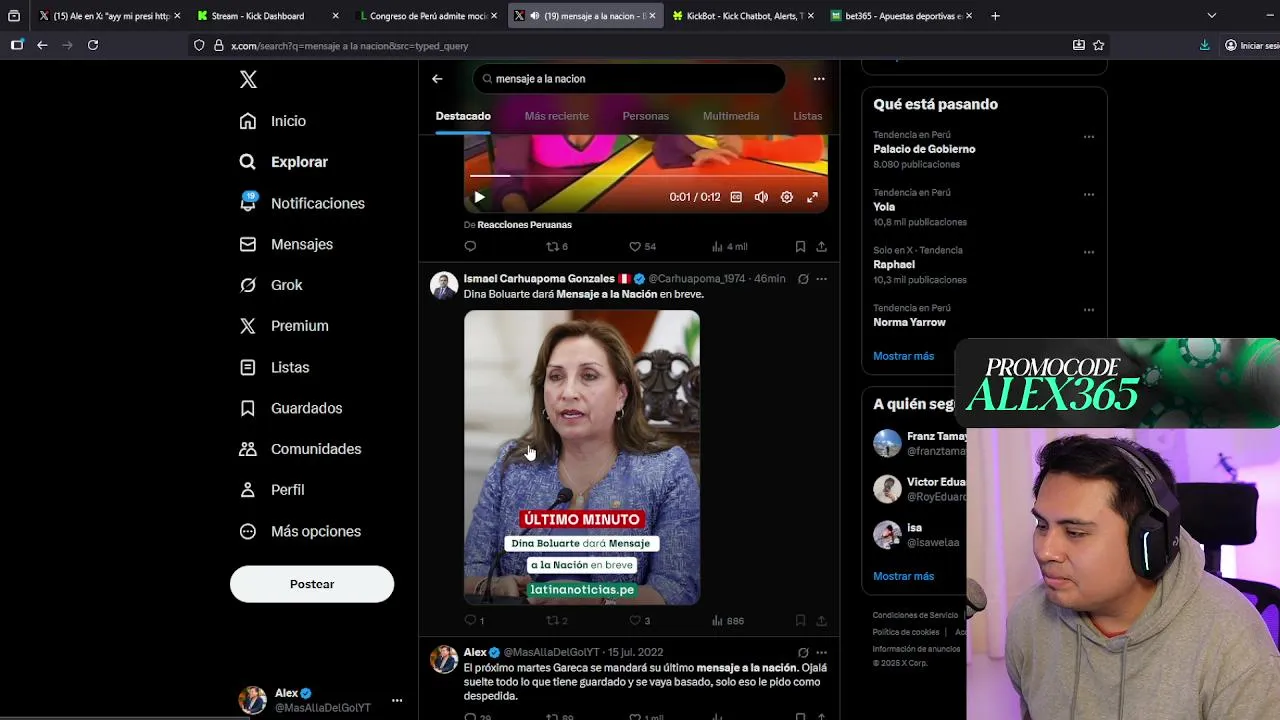Enter video fullscreen mode
The height and width of the screenshot is (720, 1280).
812,197
